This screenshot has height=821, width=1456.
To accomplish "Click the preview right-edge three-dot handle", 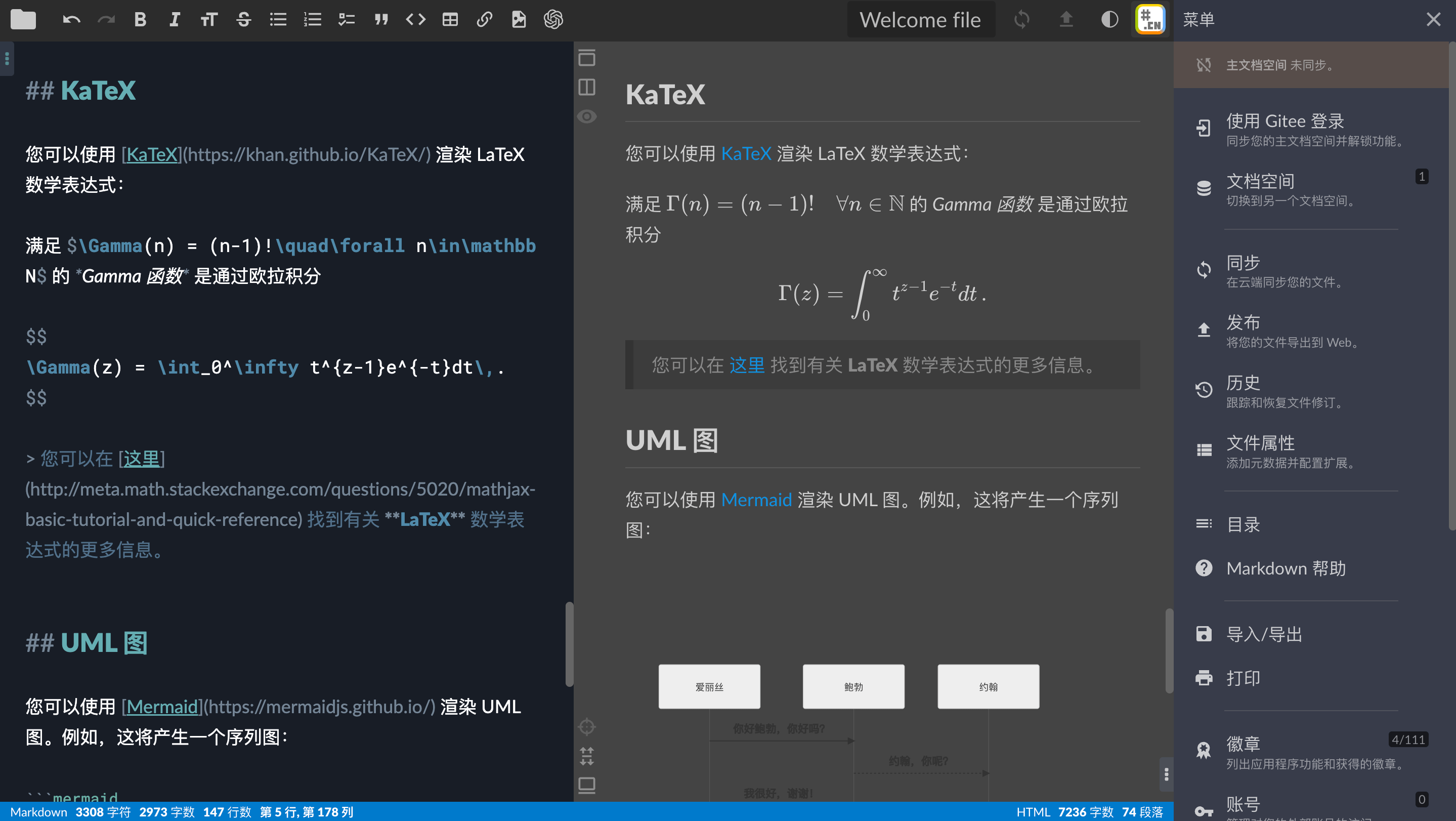I will [x=1167, y=774].
